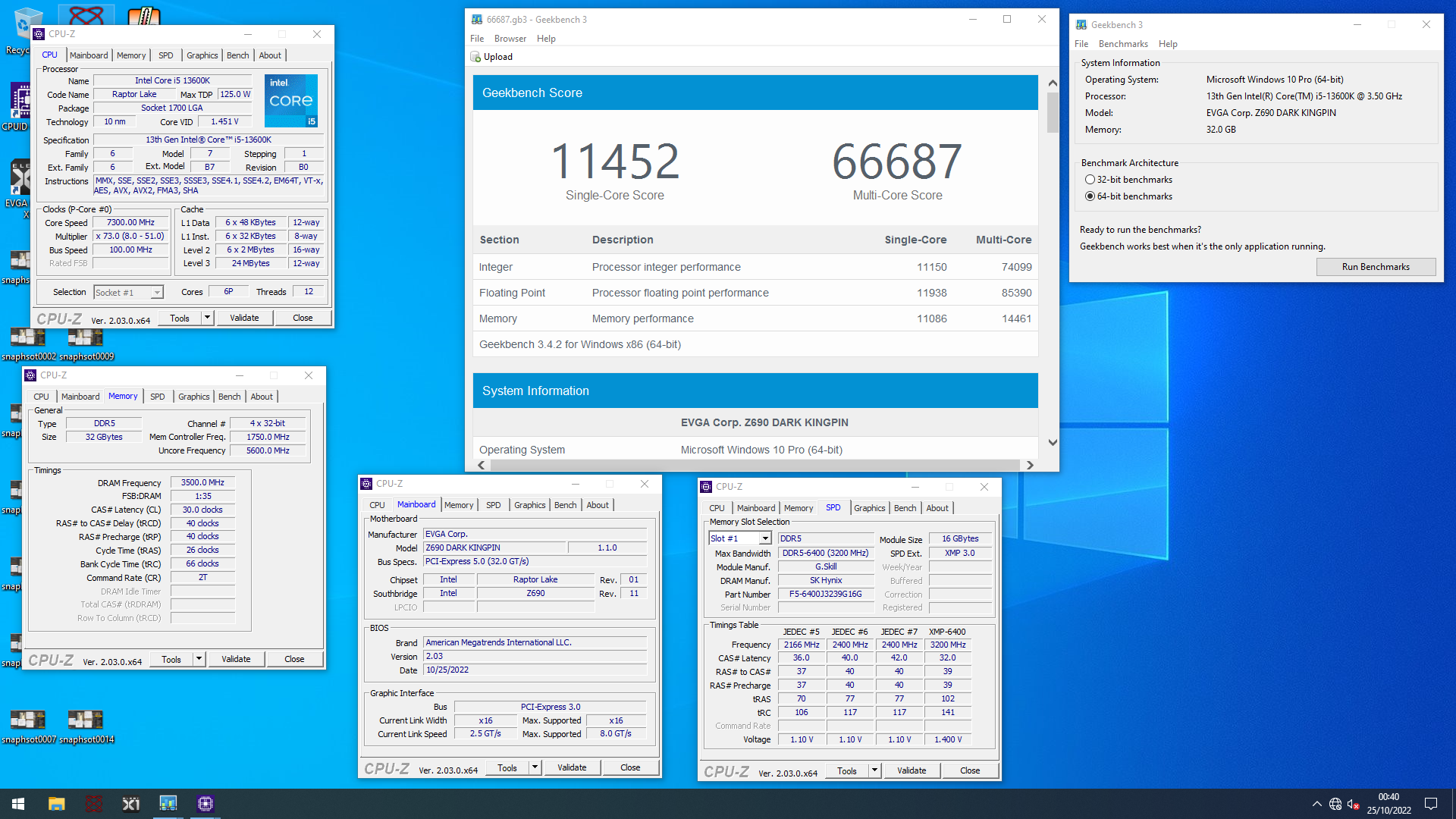Expand Tools arrow in CPU-Z SPD window
1456x819 pixels.
[x=874, y=771]
